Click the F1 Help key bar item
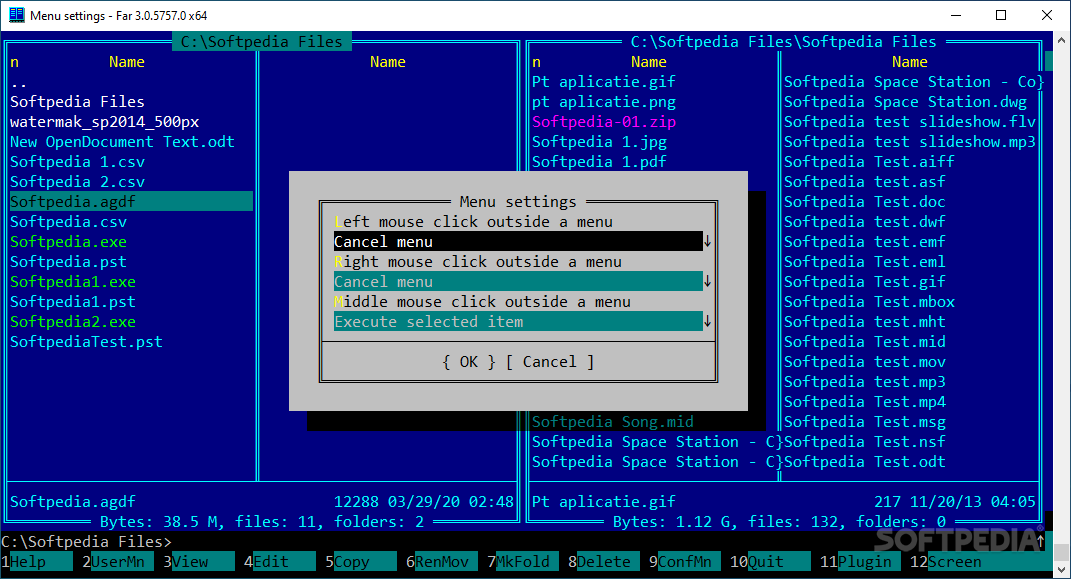The width and height of the screenshot is (1071, 579). (x=37, y=562)
